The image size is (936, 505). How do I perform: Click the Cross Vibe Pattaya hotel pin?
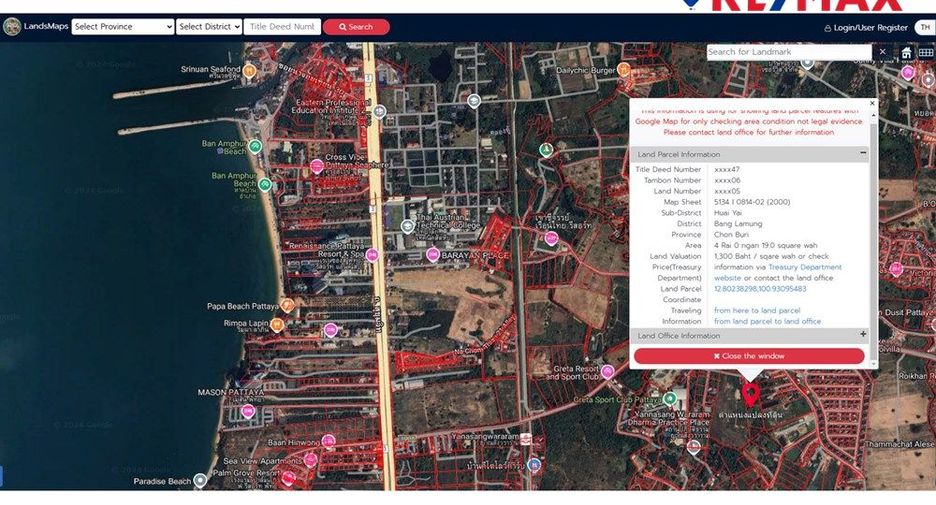coord(316,167)
